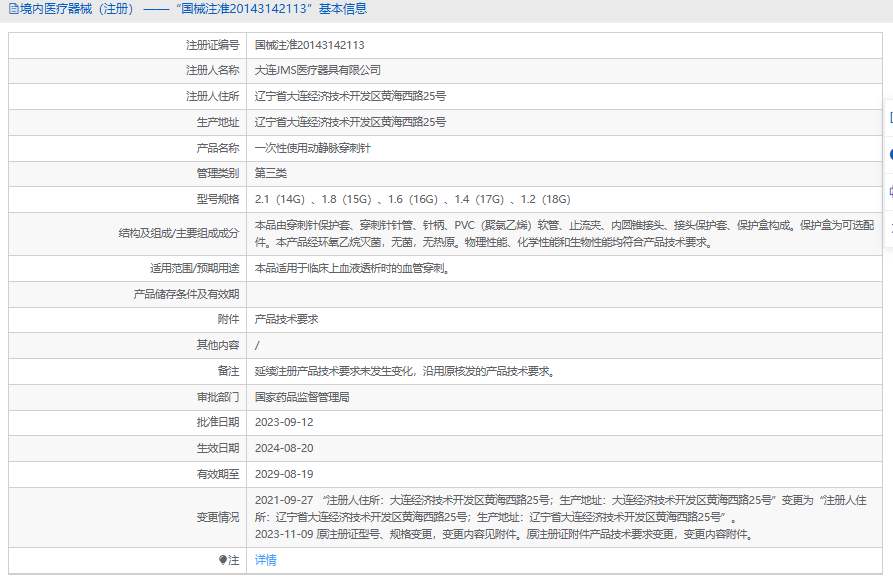This screenshot has width=893, height=580.
Task: Select the remark text starting 延续注册产品技术要求未发生变化
Action: [405, 371]
